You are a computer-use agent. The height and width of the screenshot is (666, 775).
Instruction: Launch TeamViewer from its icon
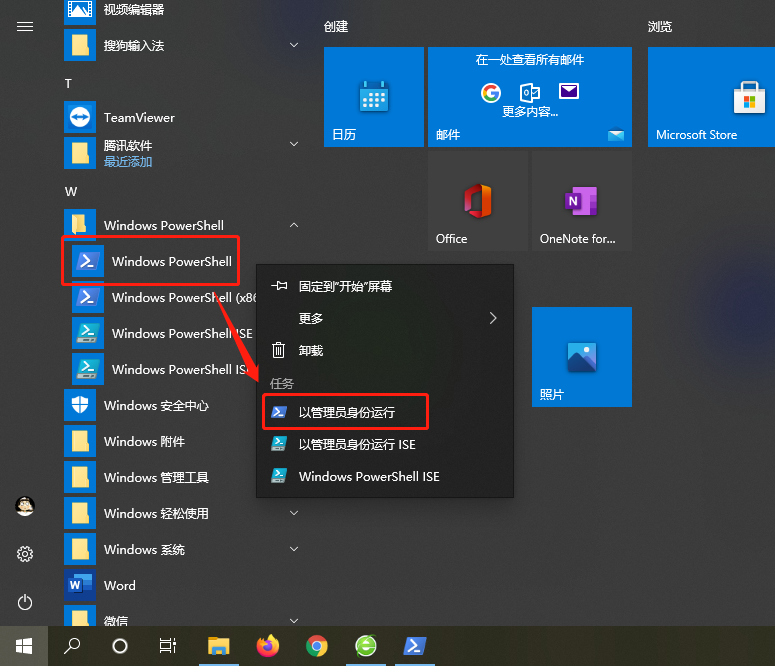[80, 117]
